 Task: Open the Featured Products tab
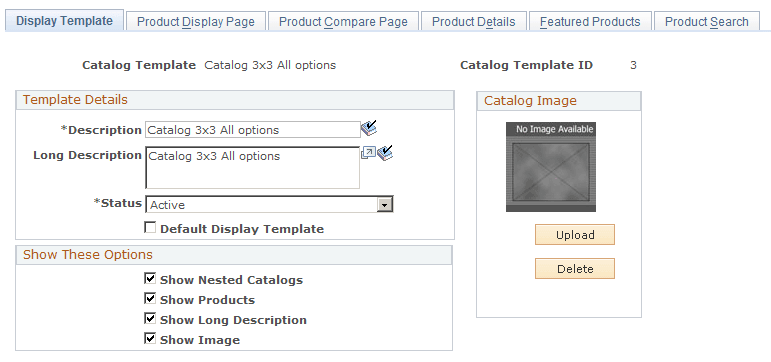coord(590,22)
